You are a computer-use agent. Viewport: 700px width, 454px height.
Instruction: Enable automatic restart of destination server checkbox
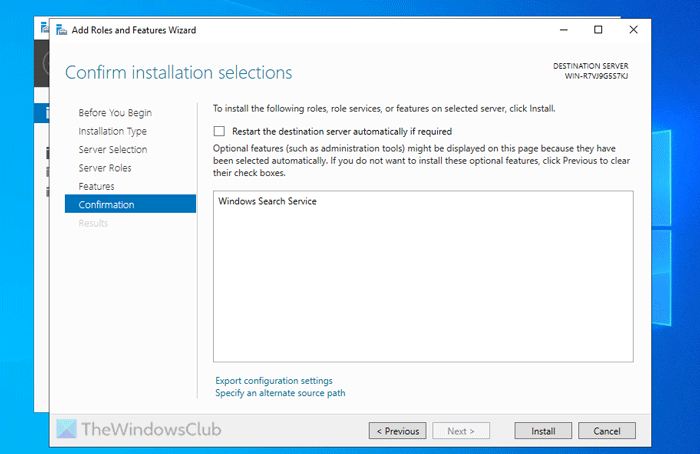click(219, 131)
